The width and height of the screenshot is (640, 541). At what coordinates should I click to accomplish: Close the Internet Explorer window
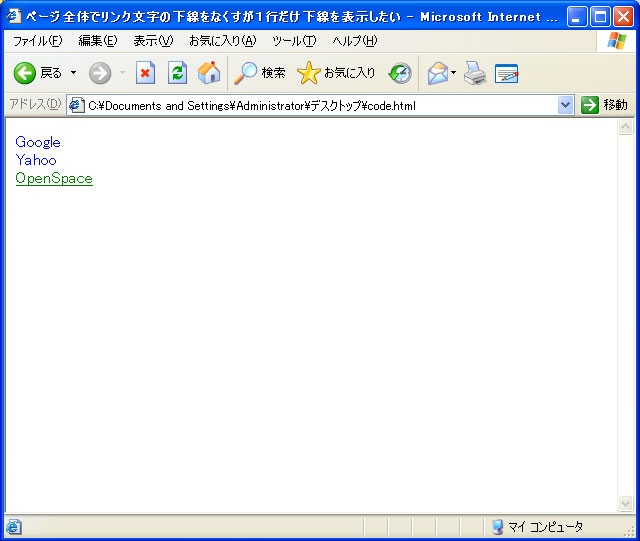[624, 17]
